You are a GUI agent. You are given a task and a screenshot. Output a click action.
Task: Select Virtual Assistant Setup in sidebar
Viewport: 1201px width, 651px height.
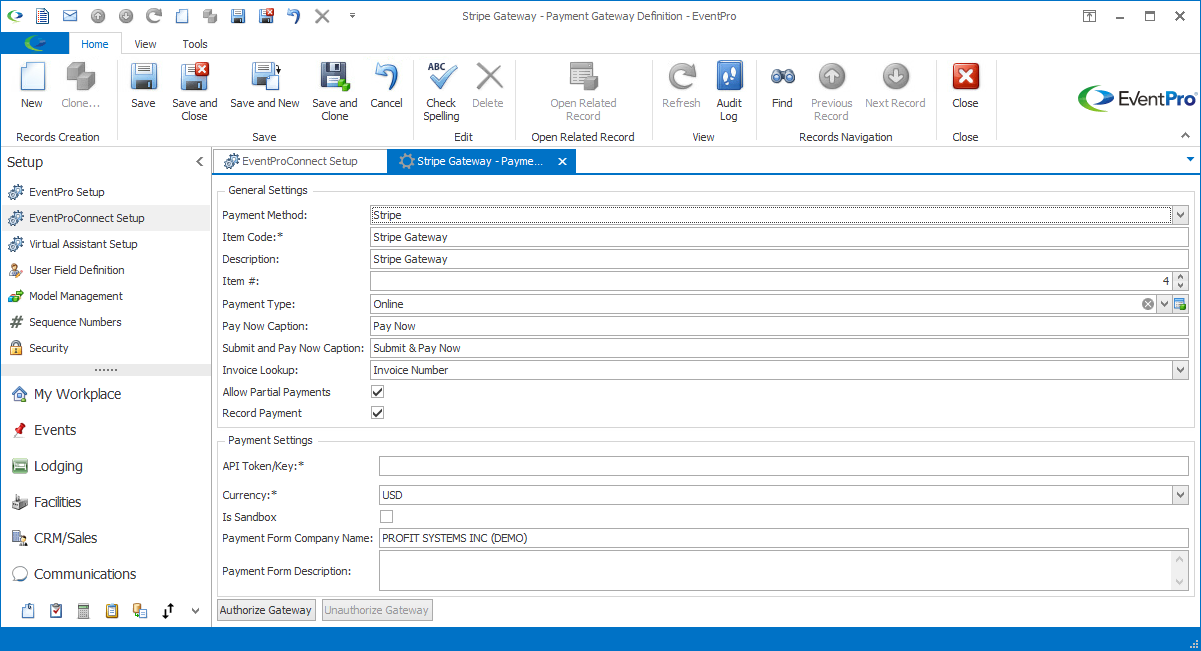coord(106,244)
